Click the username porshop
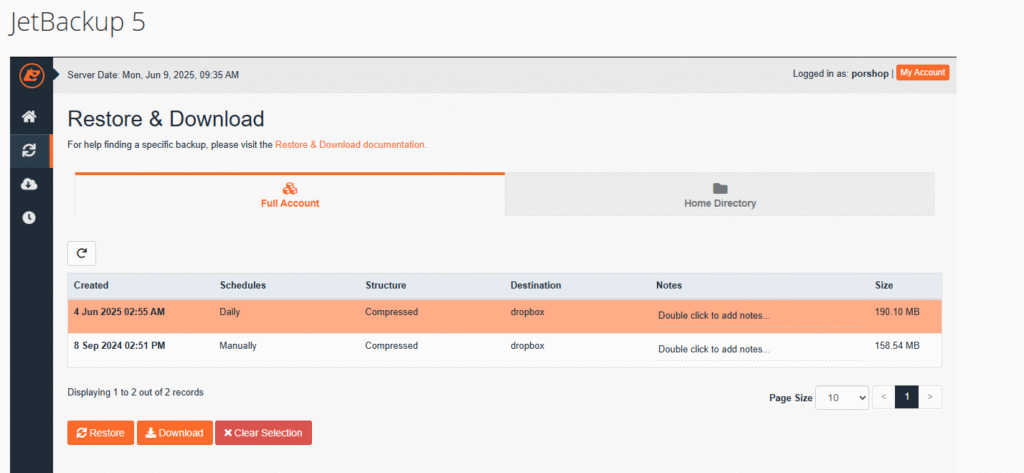The width and height of the screenshot is (1024, 473). pyautogui.click(x=870, y=74)
